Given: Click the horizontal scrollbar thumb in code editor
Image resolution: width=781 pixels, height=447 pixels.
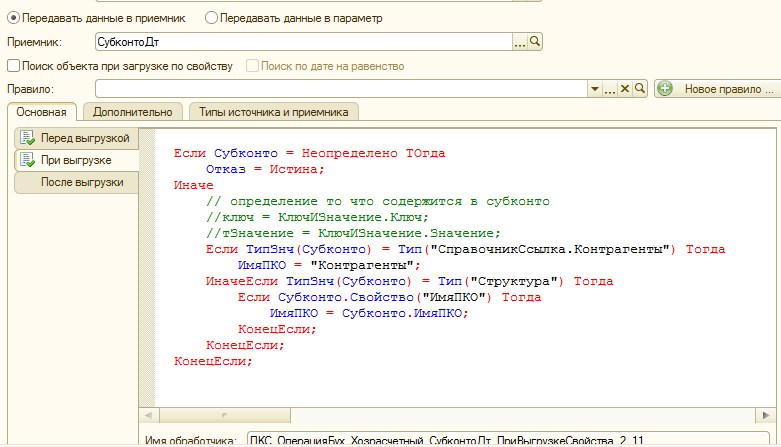Looking at the screenshot, I should pos(225,415).
